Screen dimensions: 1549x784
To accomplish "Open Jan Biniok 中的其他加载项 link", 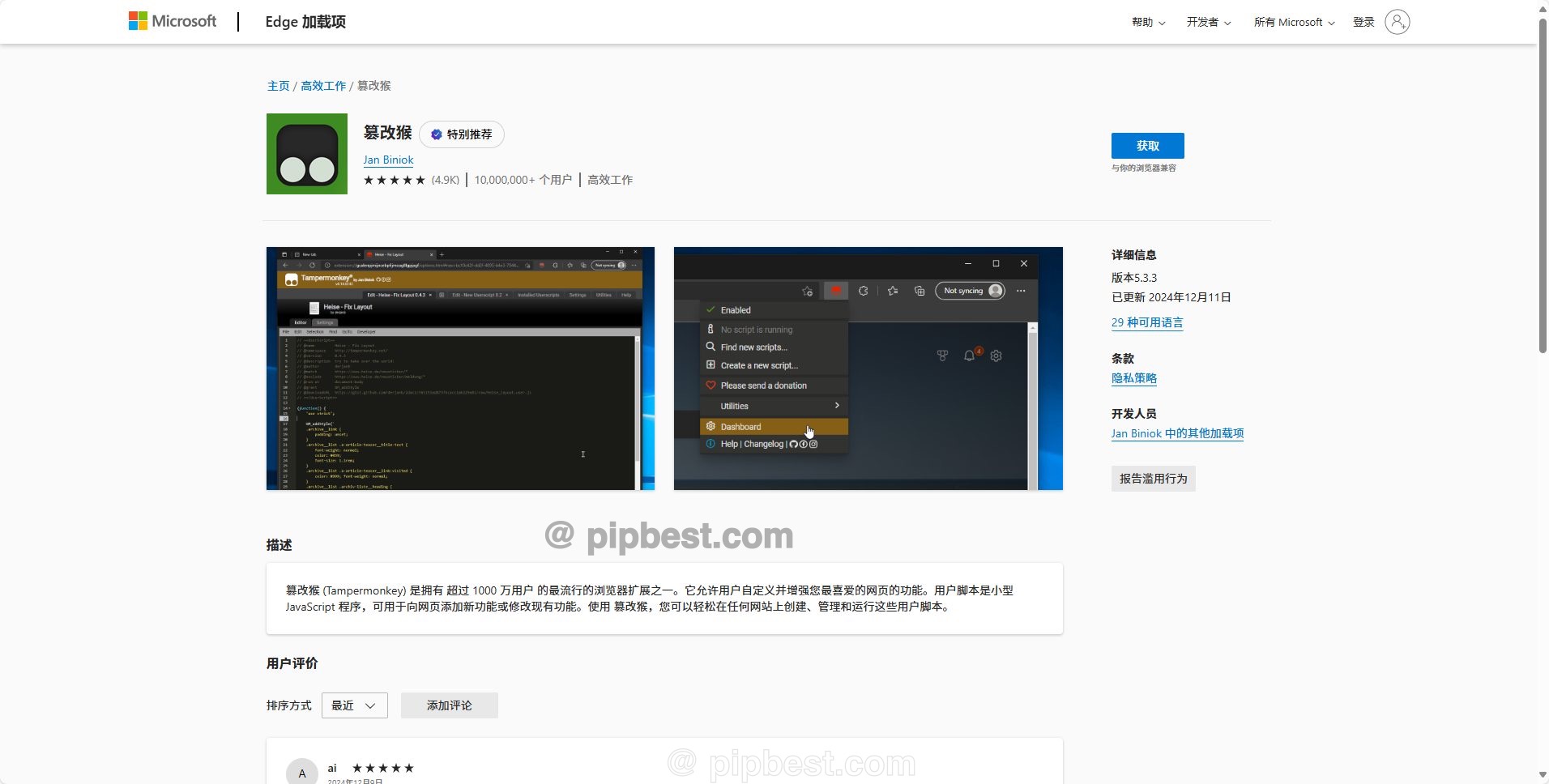I will tap(1177, 433).
